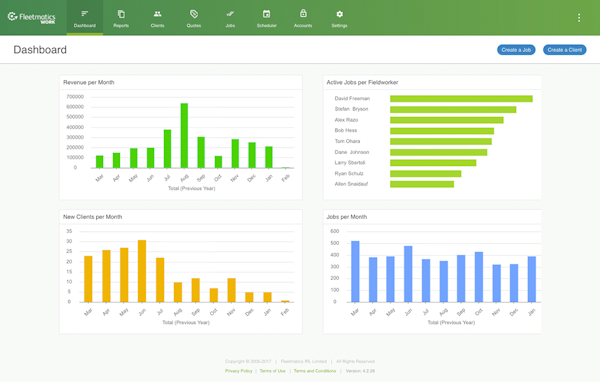Select the Aug bar in Revenue per Month
Screen dimensions: 600x382
(184, 135)
